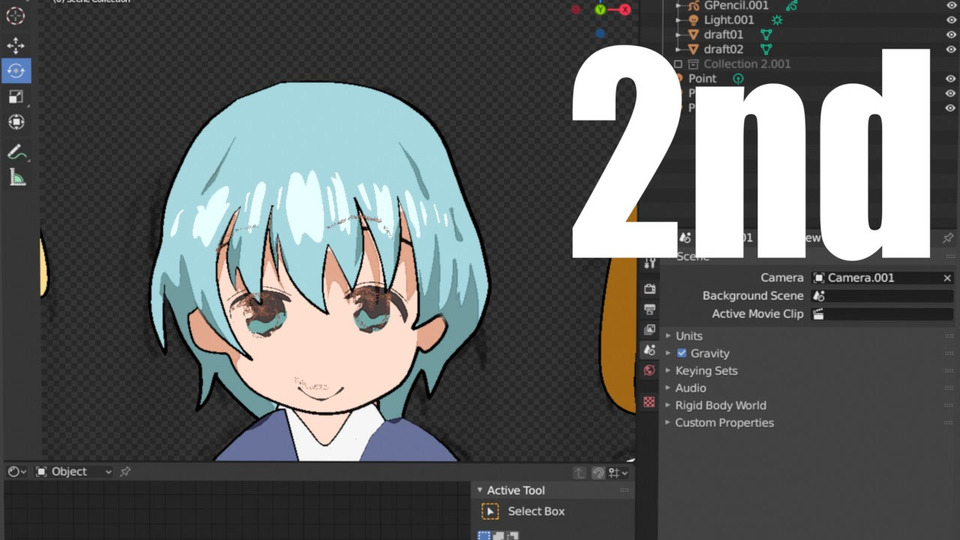Click the draft01 mesh data icon

(766, 35)
